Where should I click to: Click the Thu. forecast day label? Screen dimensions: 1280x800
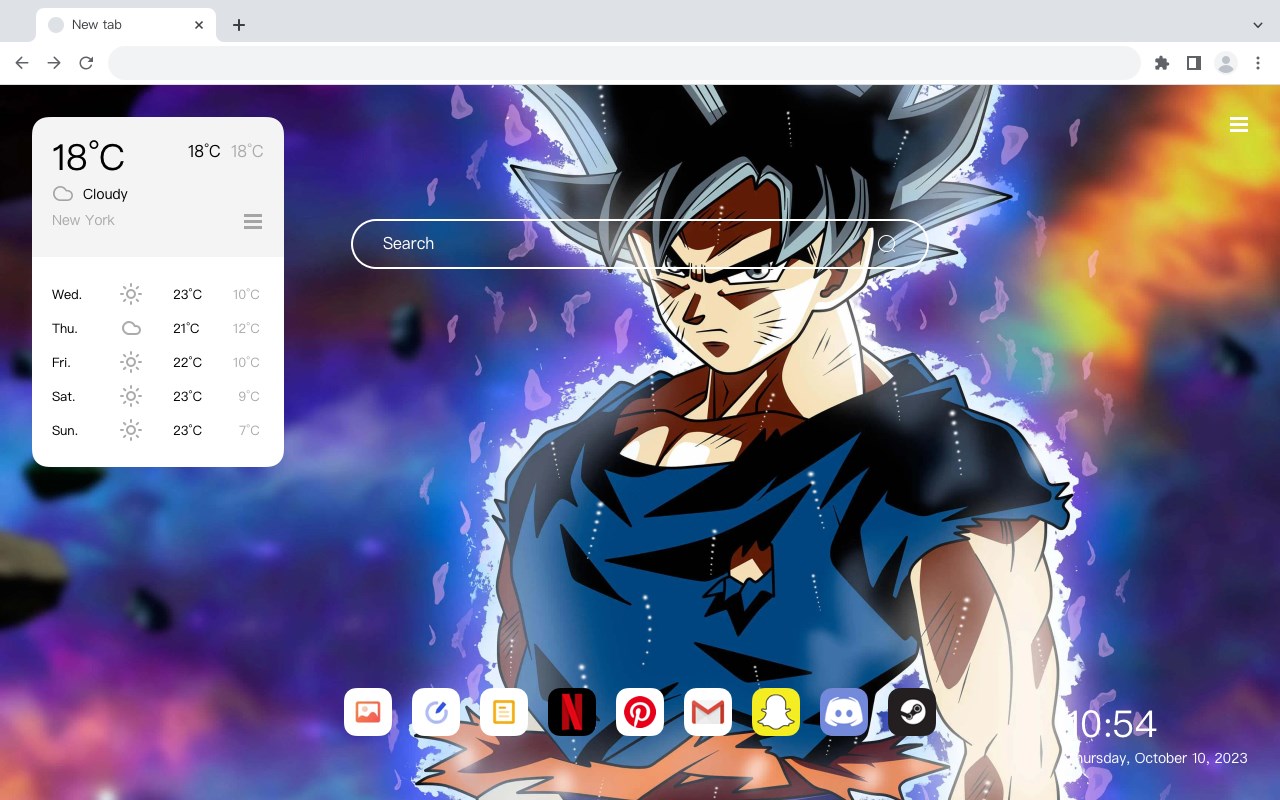point(65,328)
